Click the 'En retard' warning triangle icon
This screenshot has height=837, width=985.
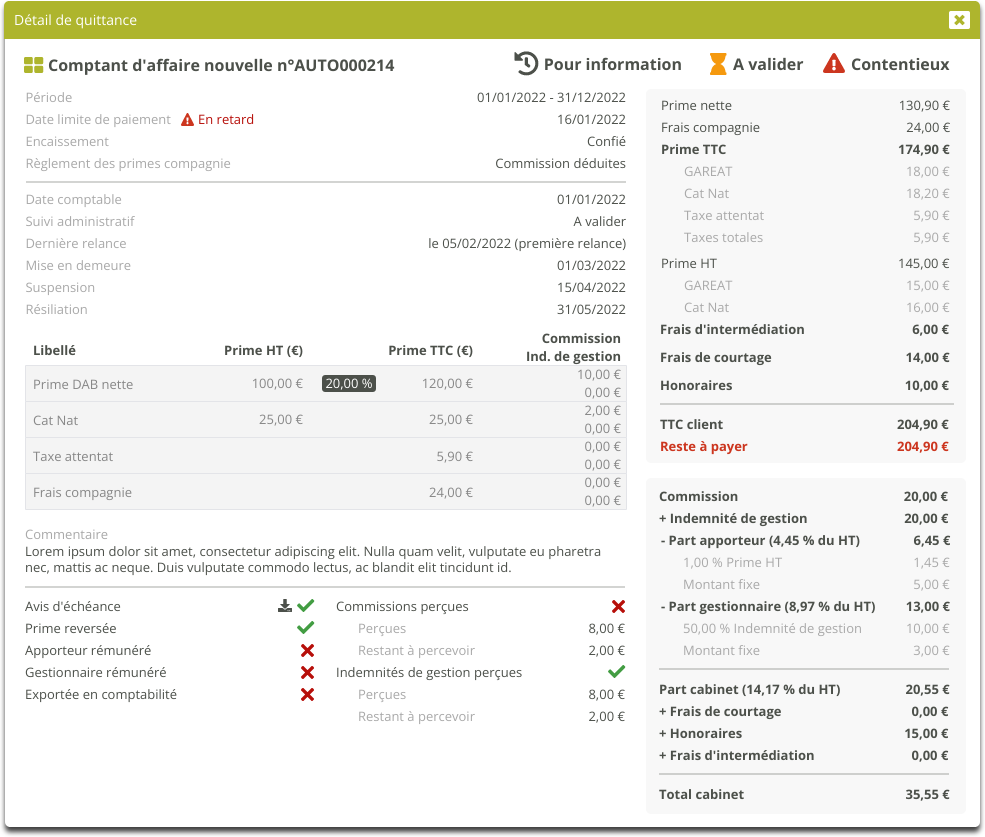[x=187, y=120]
